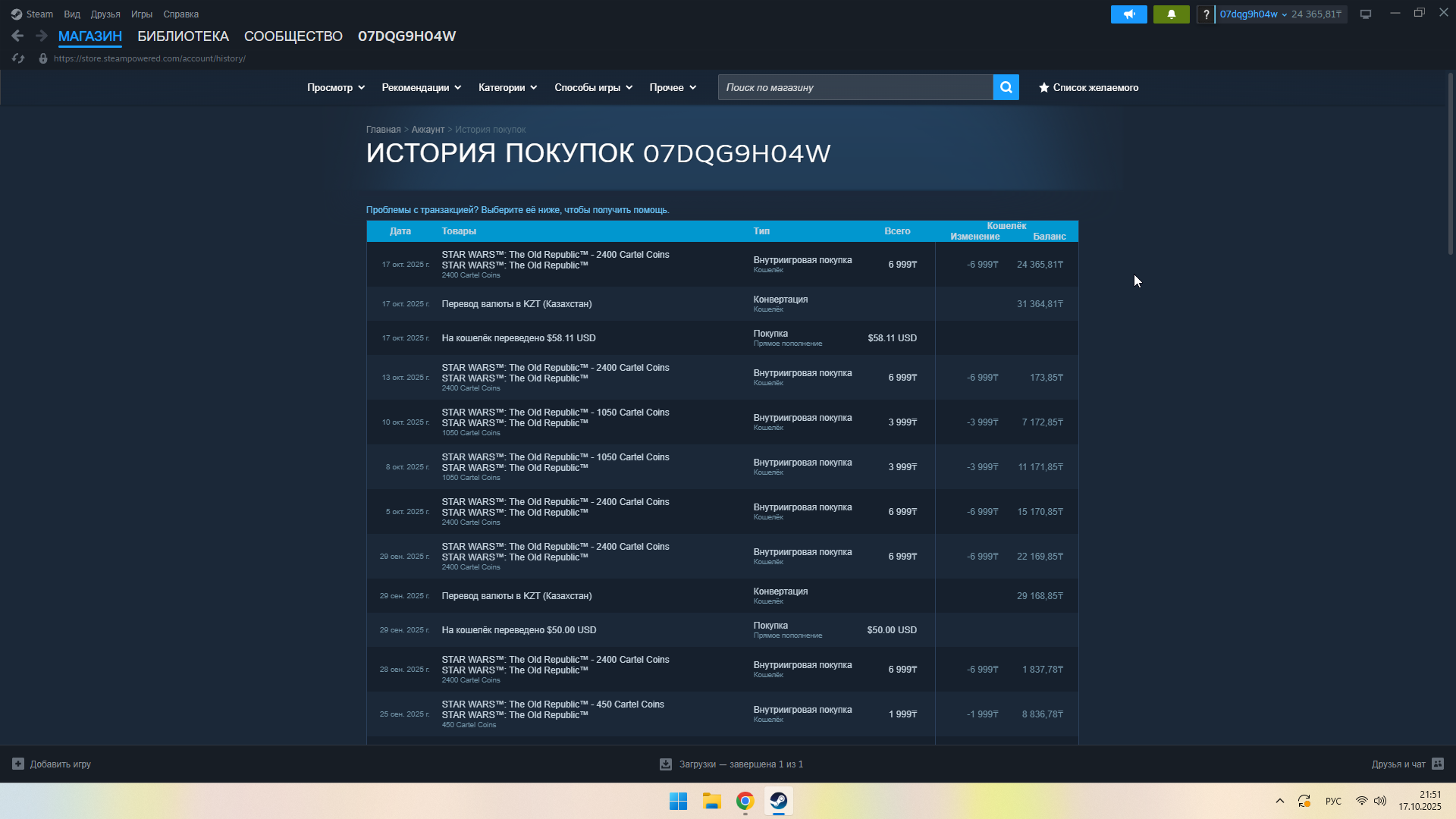Viewport: 1456px width, 819px height.
Task: Open the 07dqg9h04w account dropdown
Action: tap(1253, 14)
